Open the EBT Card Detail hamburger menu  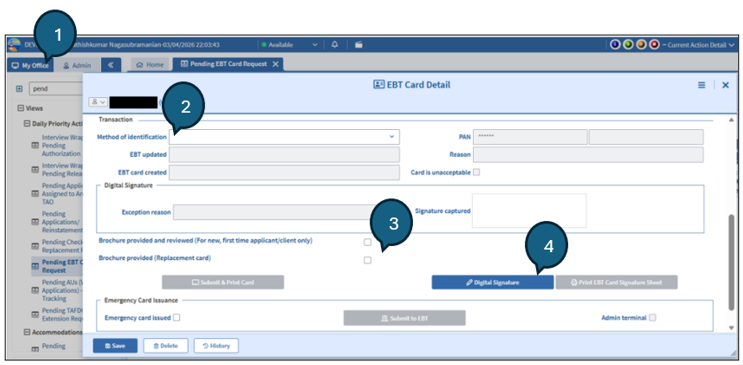coord(701,85)
